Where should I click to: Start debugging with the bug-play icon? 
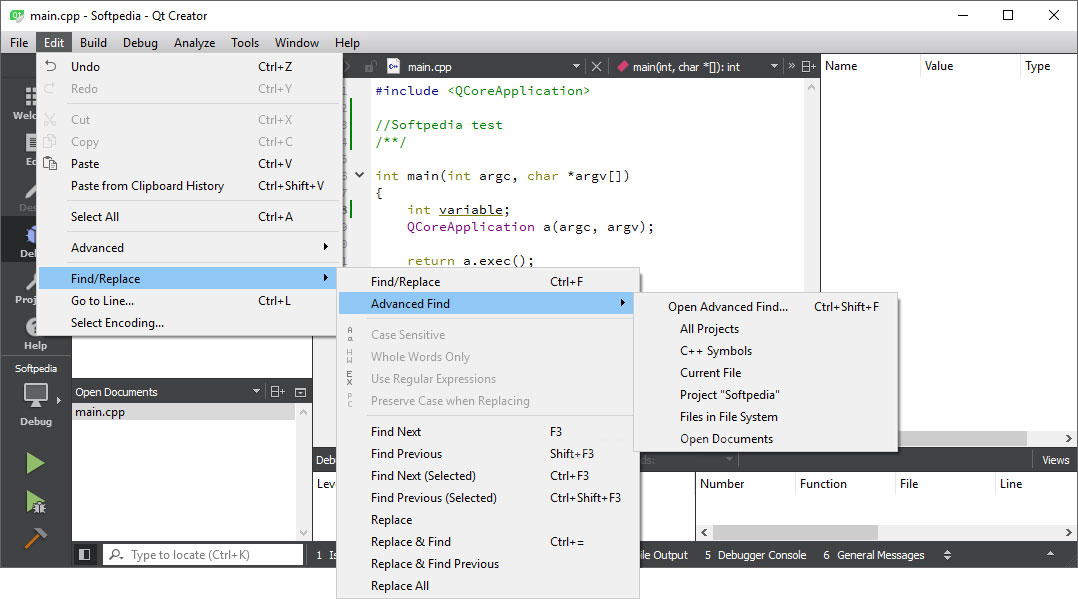point(35,501)
